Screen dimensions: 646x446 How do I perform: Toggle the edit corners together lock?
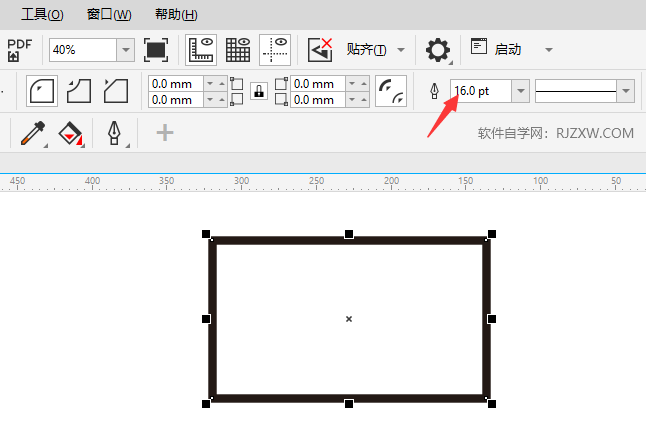tap(259, 91)
